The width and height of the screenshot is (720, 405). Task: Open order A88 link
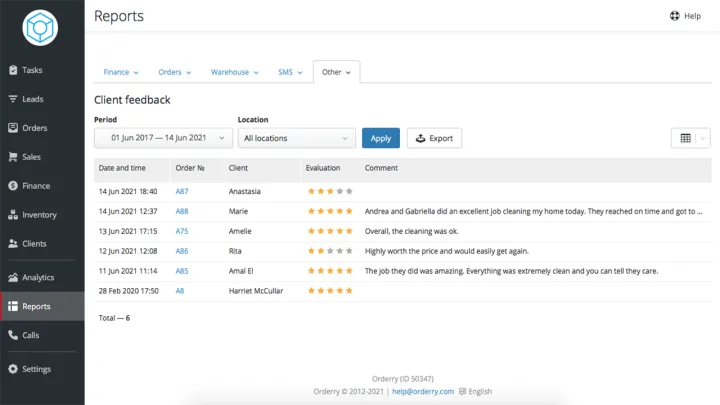[x=182, y=211]
